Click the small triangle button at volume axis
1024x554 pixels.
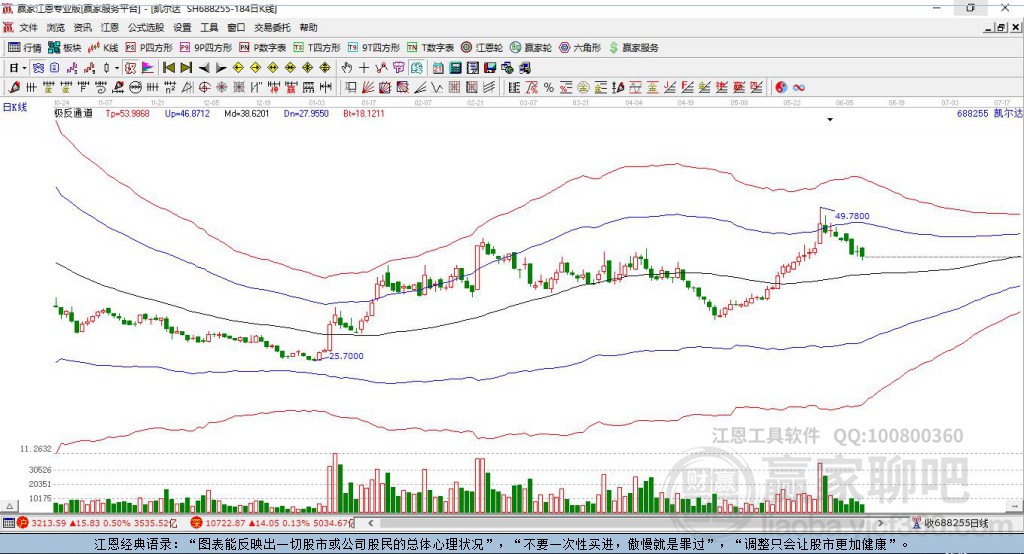[x=9, y=506]
